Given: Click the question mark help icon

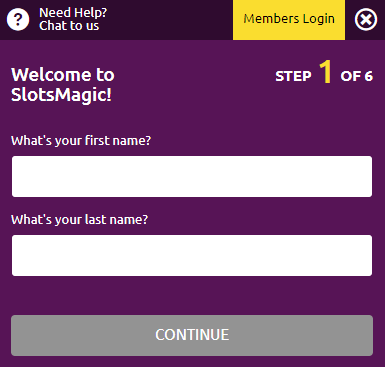Looking at the screenshot, I should click(x=18, y=19).
